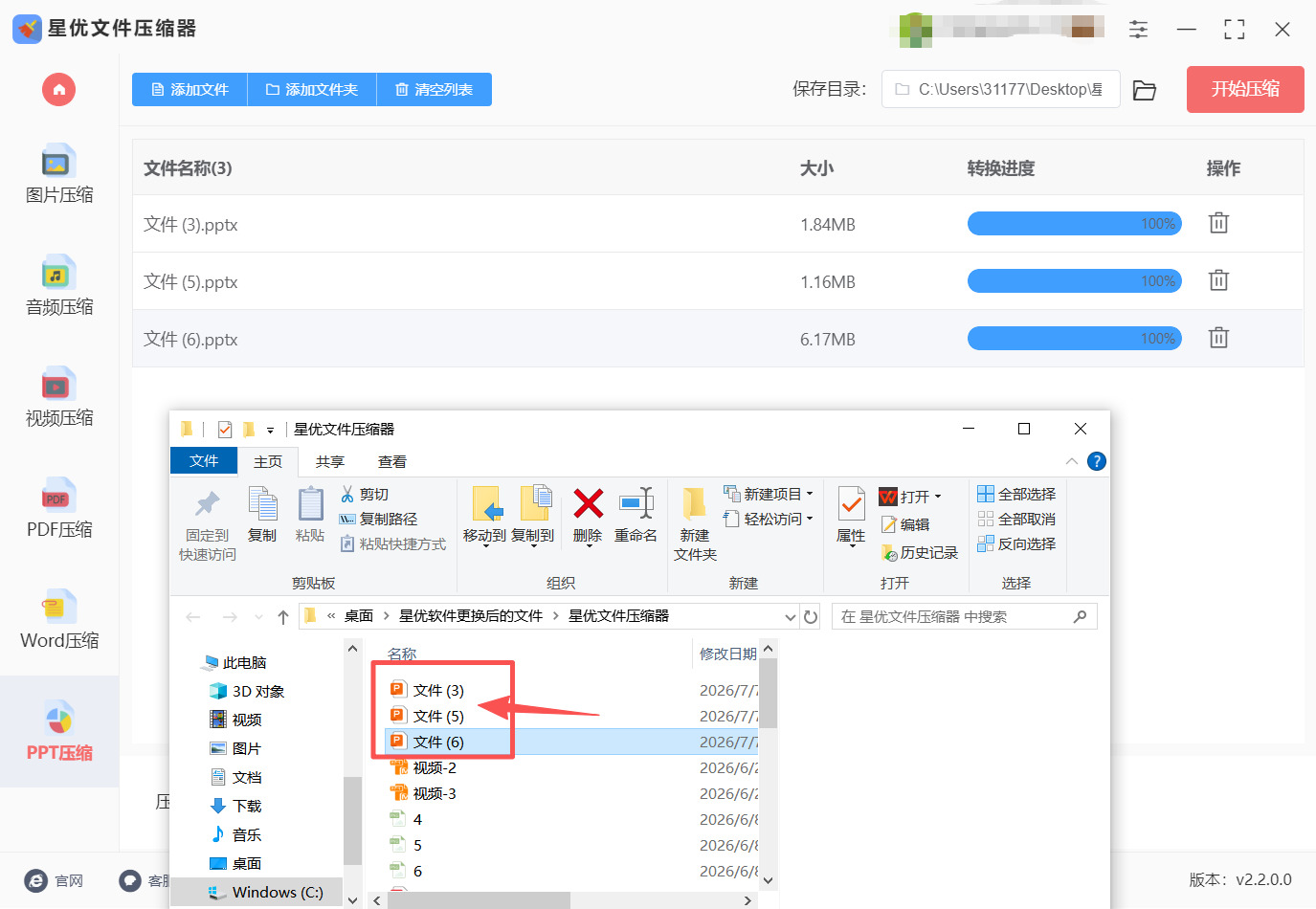This screenshot has height=909, width=1316.
Task: Open quick access toolbar customize arrow
Action: click(x=270, y=431)
